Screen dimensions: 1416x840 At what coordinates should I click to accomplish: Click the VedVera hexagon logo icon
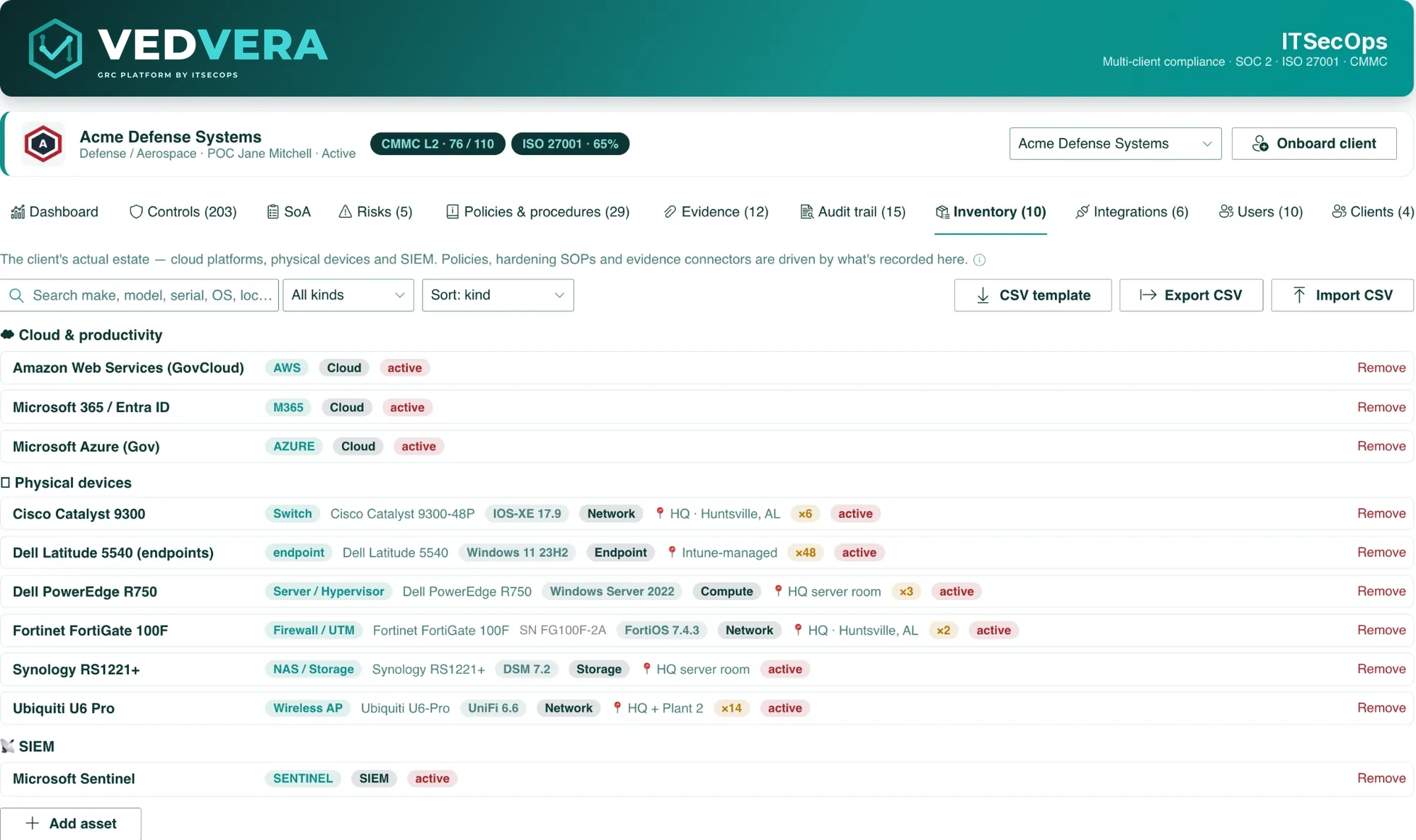(x=55, y=48)
